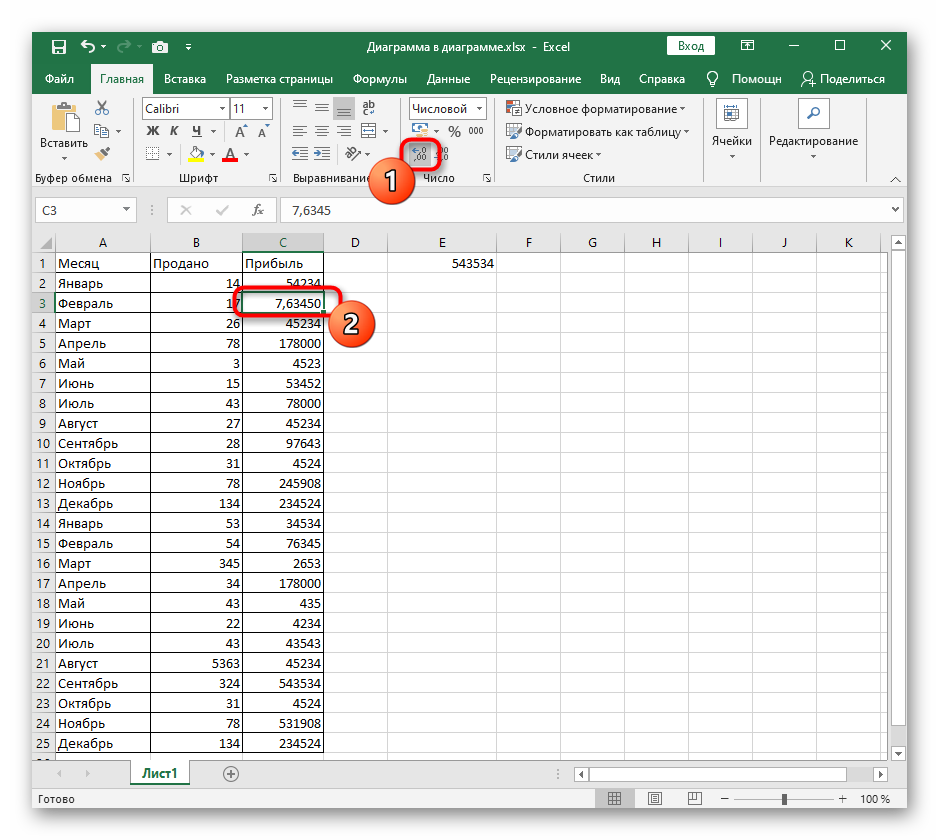
Task: Click the Вход sign-in button
Action: pos(690,46)
